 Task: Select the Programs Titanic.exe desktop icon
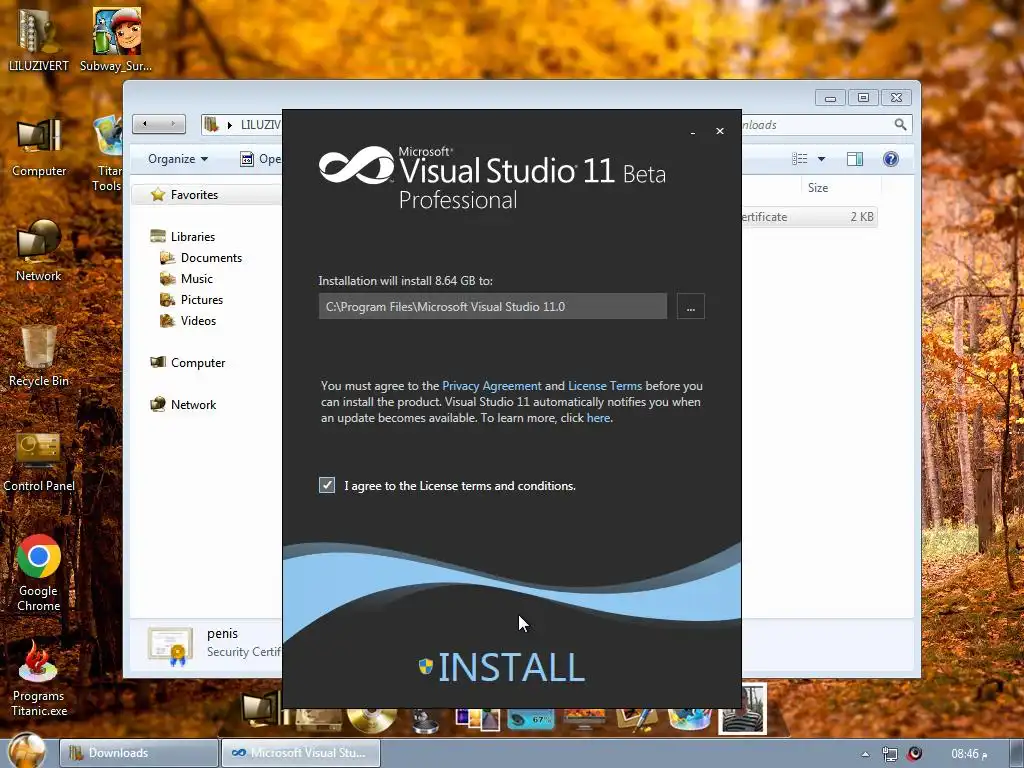39,679
